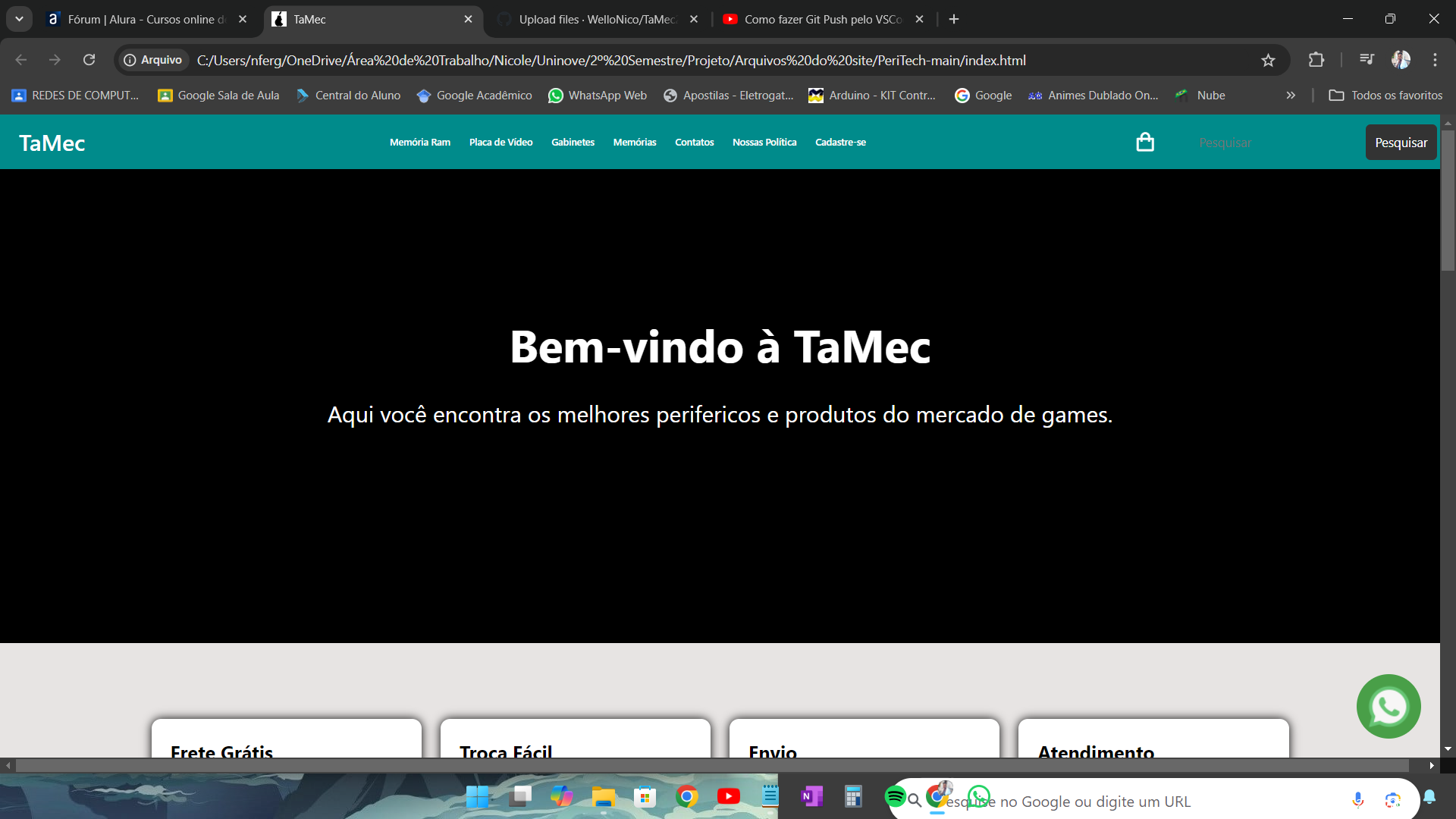
Task: Click the Memórias navigation dropdown
Action: pyautogui.click(x=634, y=142)
